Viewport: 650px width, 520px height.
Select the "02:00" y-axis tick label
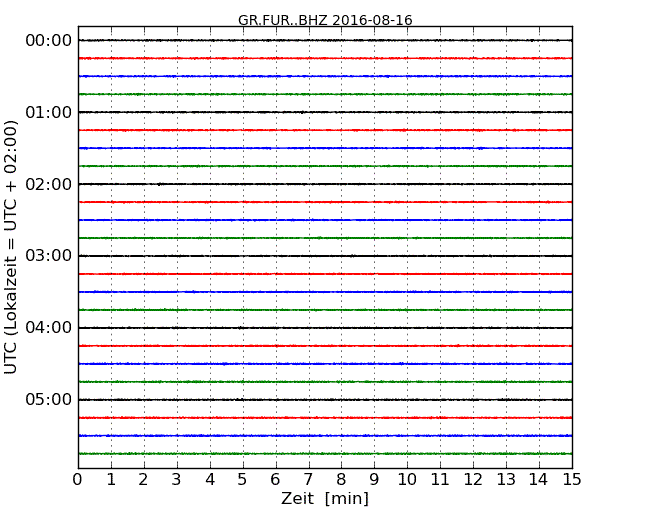click(49, 184)
